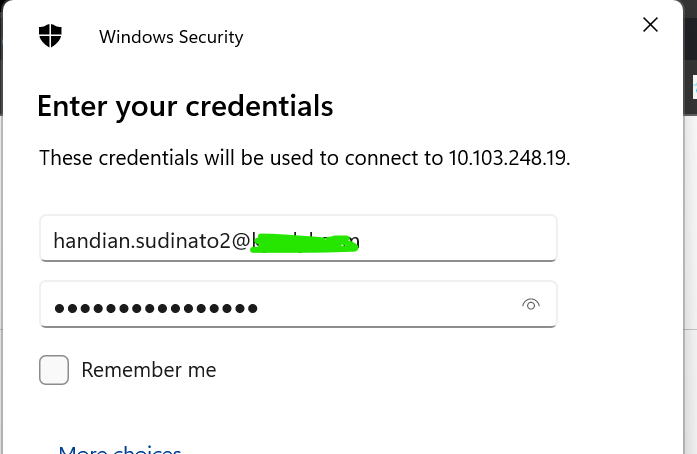Viewport: 697px width, 454px height.
Task: Focus the password input field
Action: click(298, 305)
